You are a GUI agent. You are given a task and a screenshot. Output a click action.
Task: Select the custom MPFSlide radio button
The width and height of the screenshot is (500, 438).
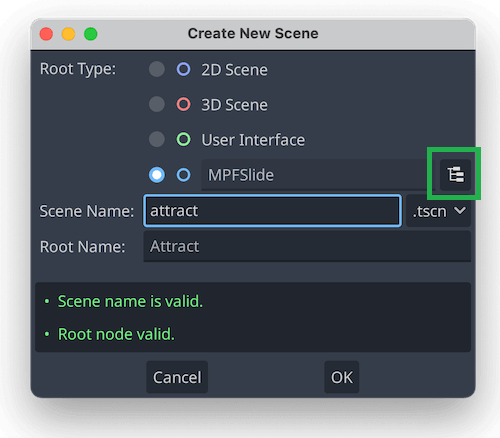coord(157,175)
